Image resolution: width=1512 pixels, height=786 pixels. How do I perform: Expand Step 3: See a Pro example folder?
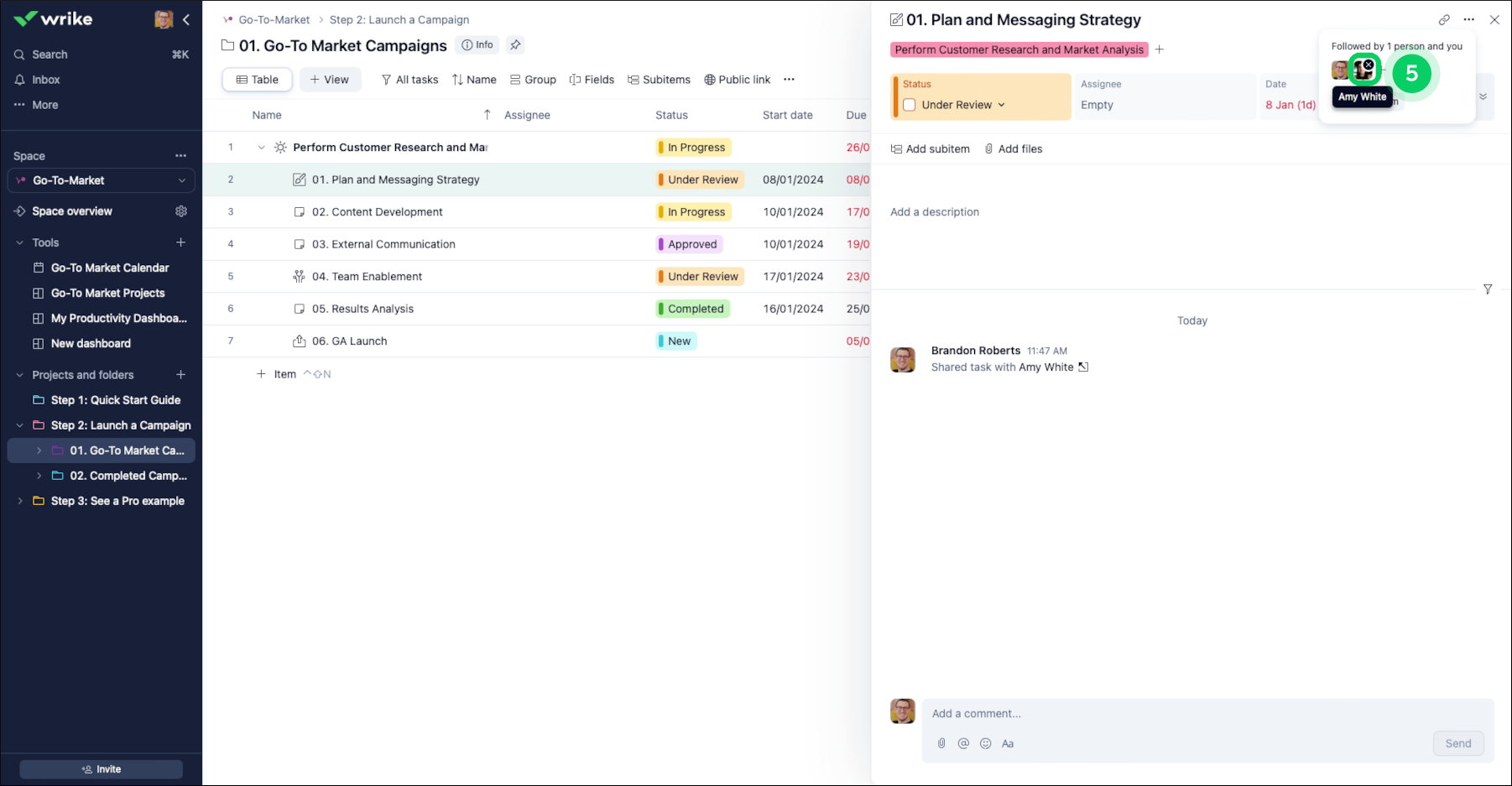20,501
